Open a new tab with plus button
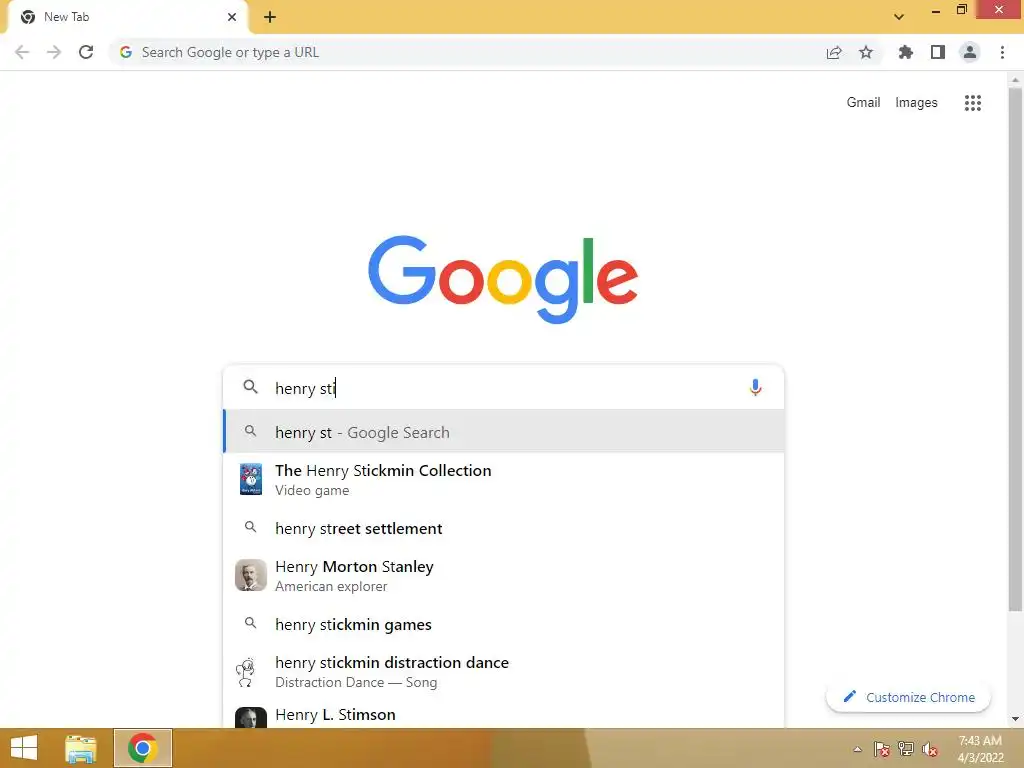 (270, 17)
